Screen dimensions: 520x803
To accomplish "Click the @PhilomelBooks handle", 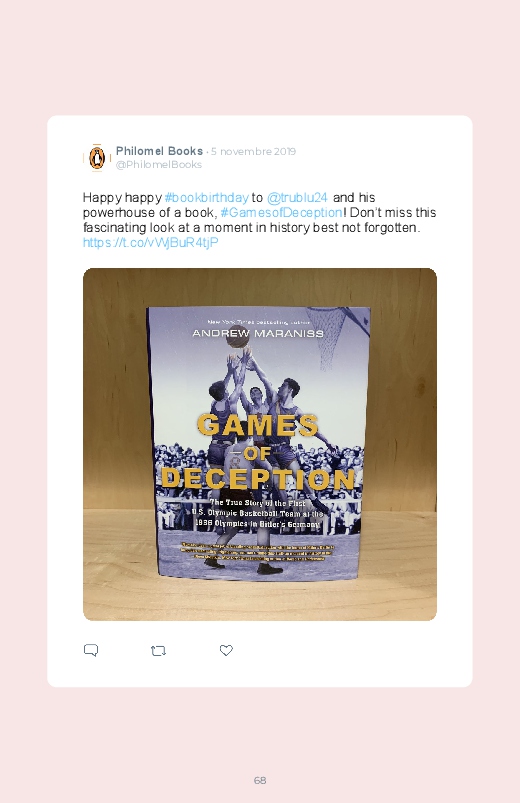I will click(x=159, y=164).
